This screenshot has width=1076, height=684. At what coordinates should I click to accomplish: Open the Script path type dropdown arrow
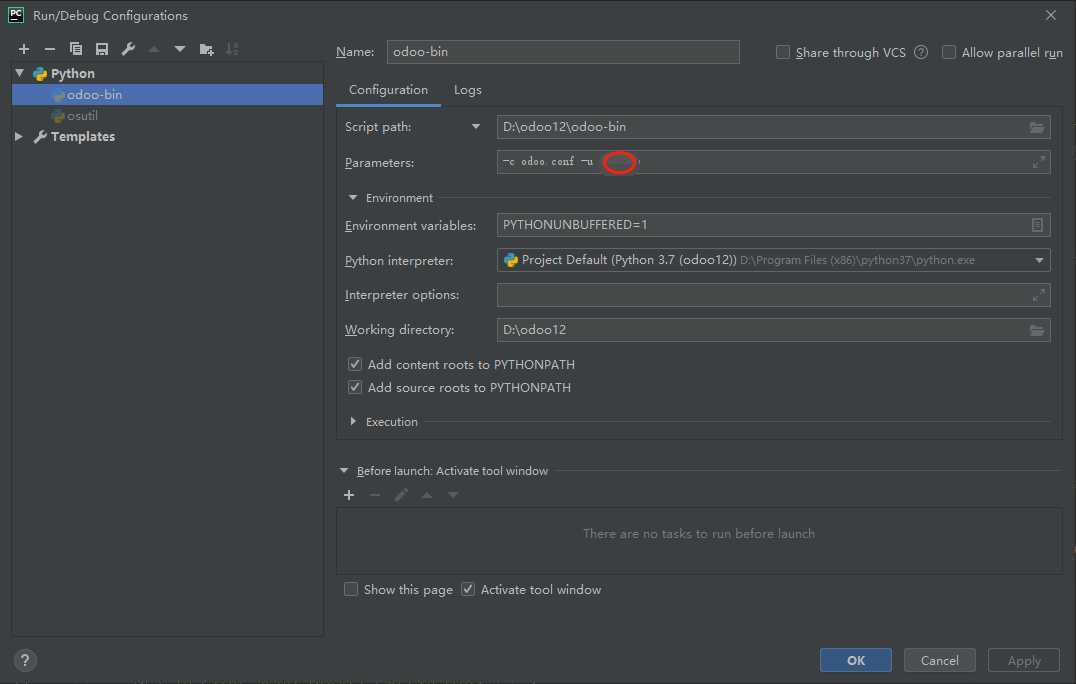click(x=476, y=127)
